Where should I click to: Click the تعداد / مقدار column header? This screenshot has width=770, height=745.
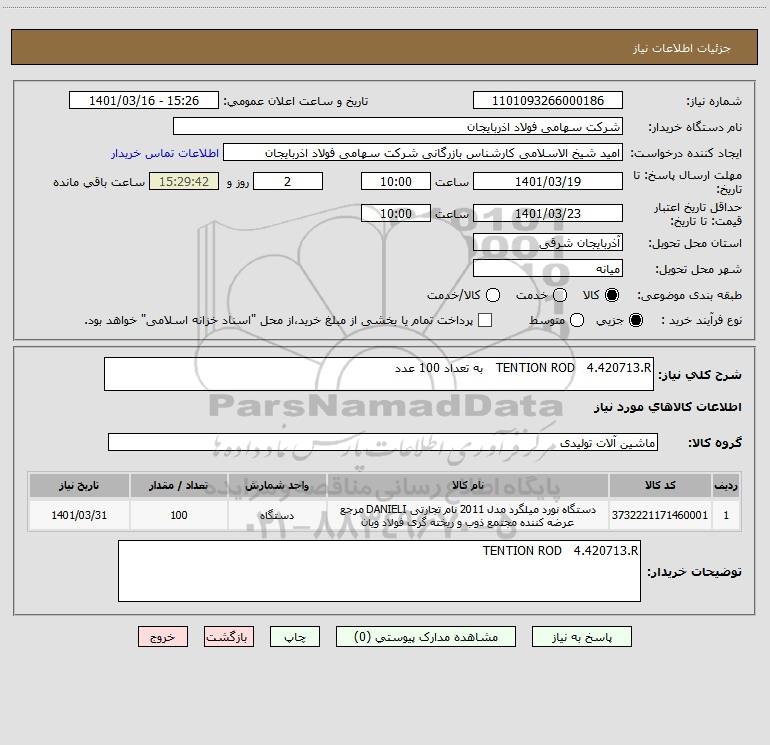(x=179, y=486)
